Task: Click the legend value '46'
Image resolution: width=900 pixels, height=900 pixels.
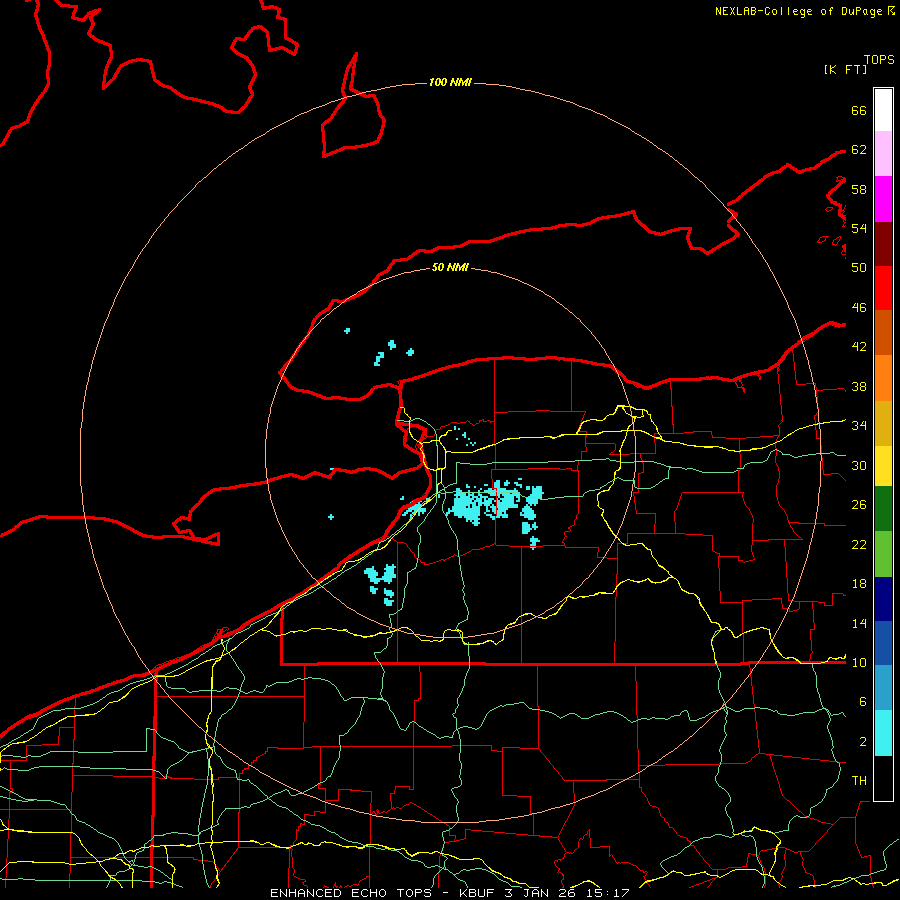Action: tap(859, 308)
